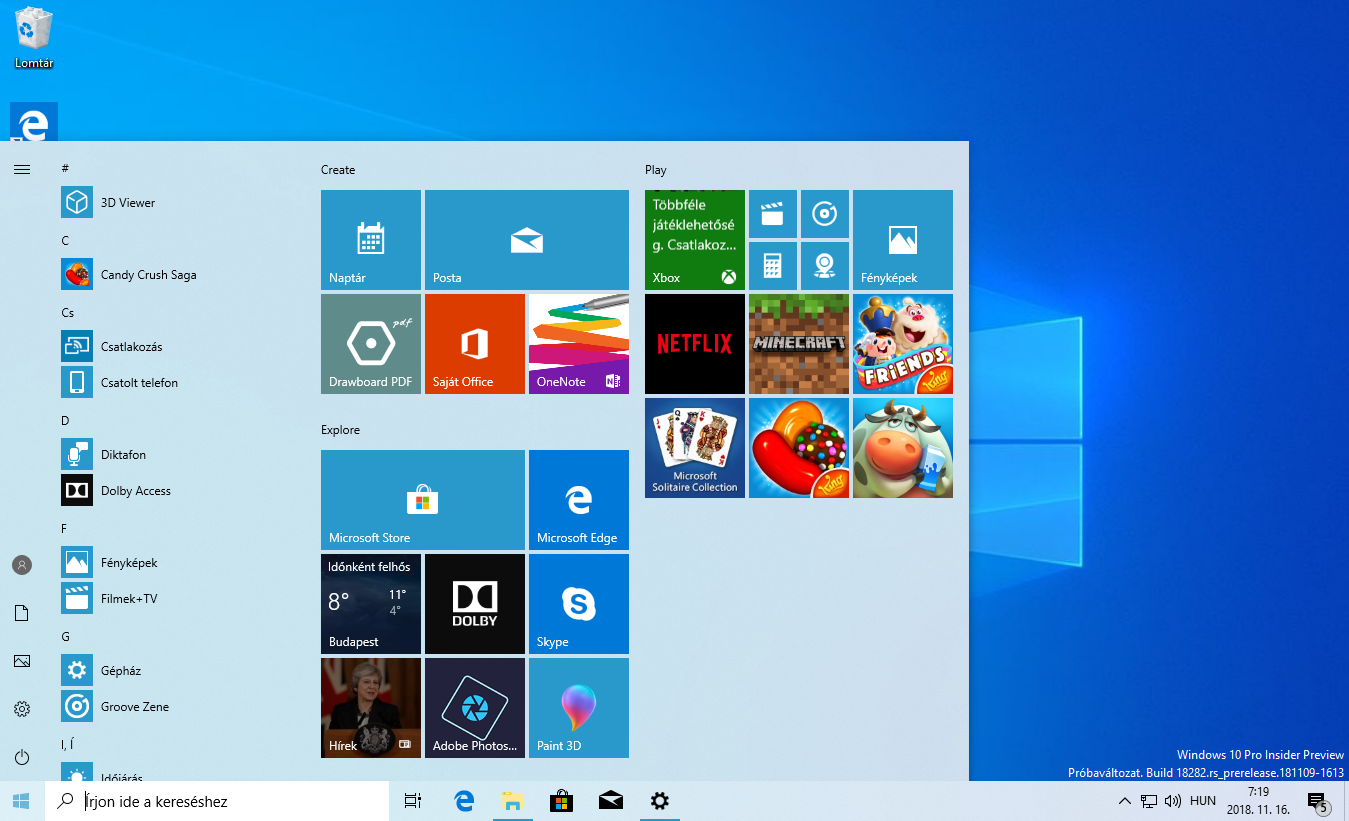Click the volume icon in system tray
The width and height of the screenshot is (1349, 821).
pyautogui.click(x=1173, y=801)
